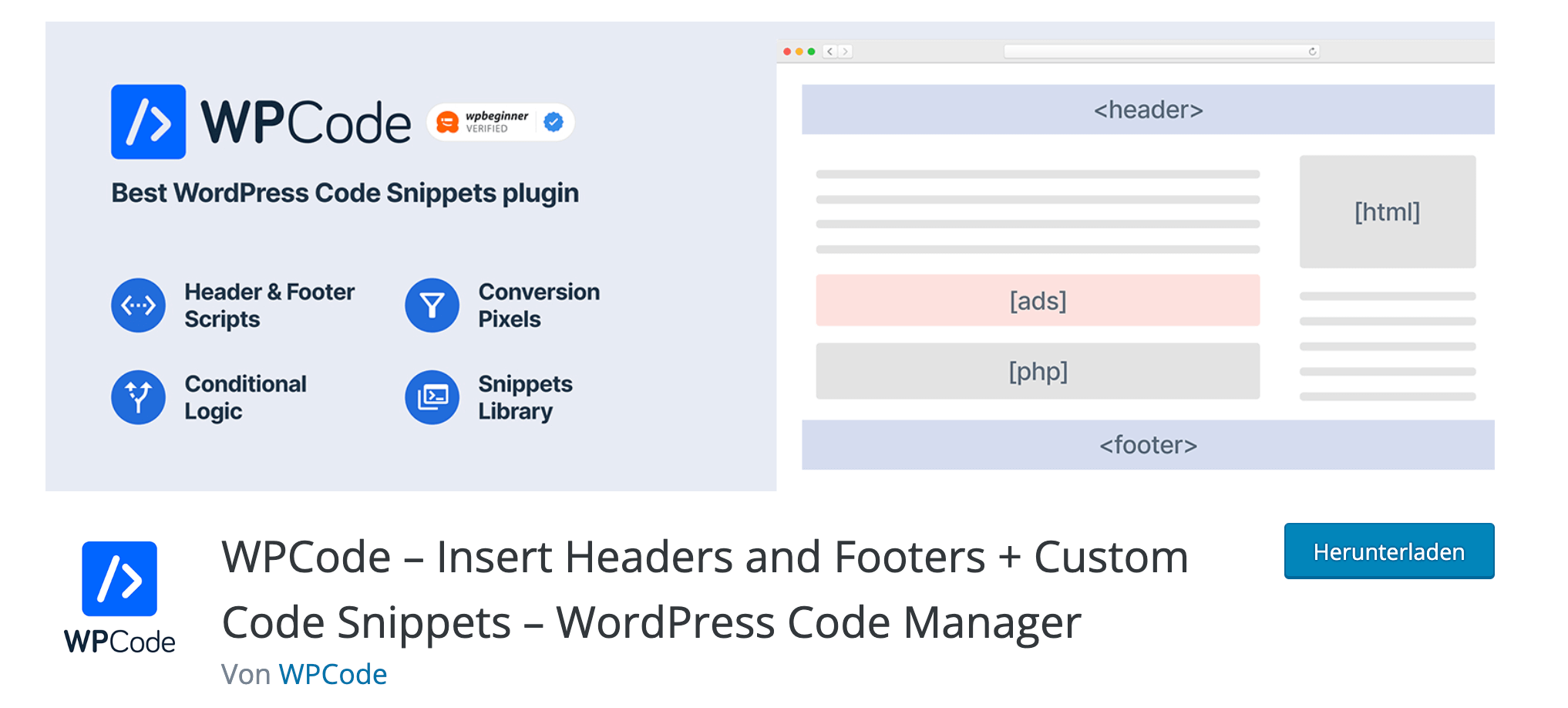
Task: Click the <footer> block in mockup
Action: point(1148,445)
